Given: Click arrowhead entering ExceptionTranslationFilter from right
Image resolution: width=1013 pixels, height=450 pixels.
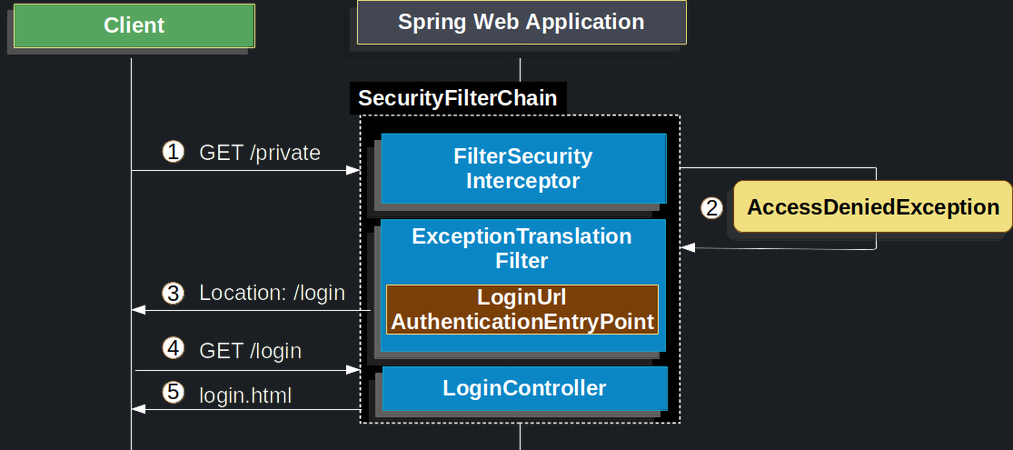Looking at the screenshot, I should tap(686, 248).
